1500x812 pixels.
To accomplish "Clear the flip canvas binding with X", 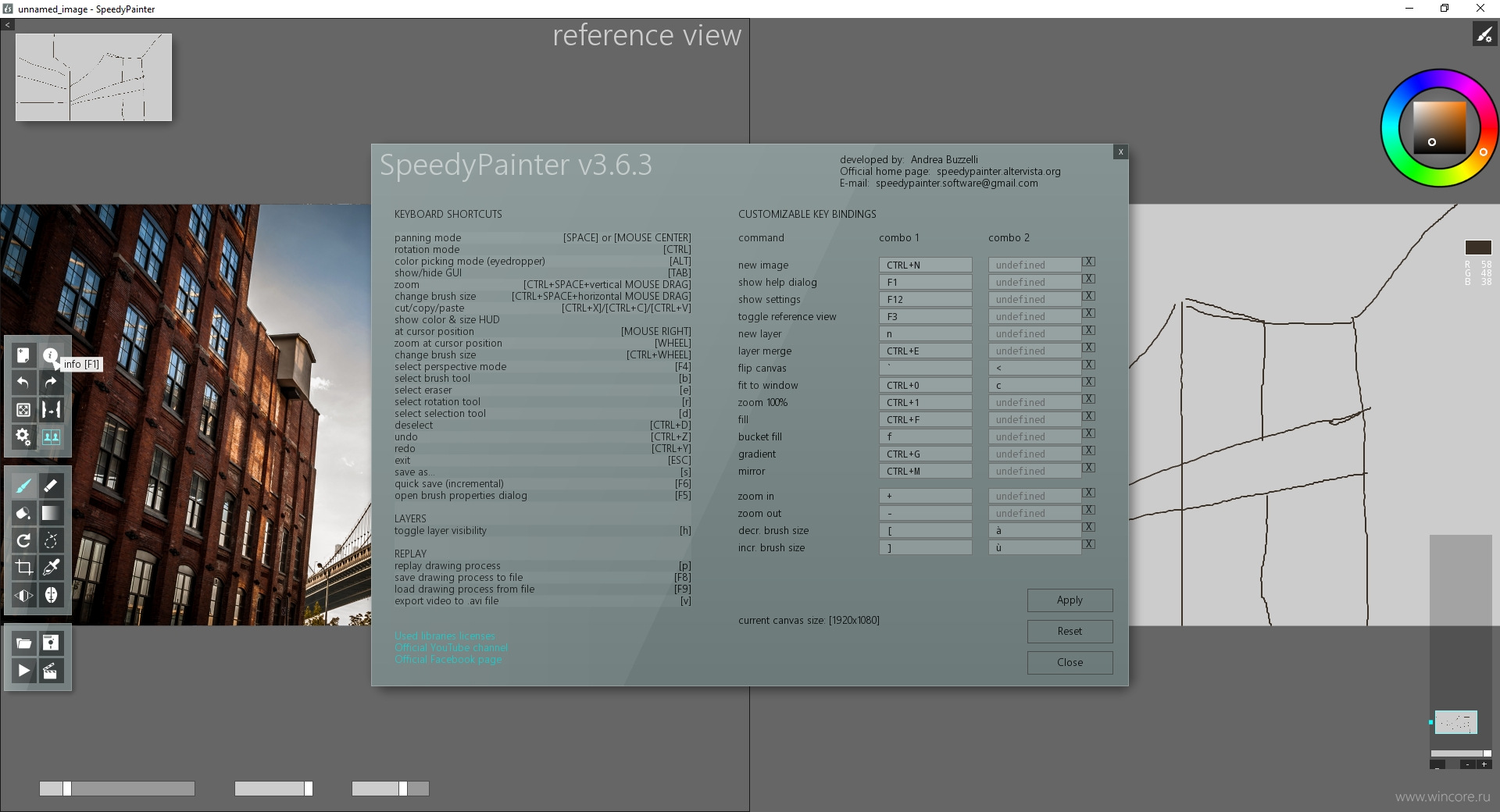I will (1088, 365).
